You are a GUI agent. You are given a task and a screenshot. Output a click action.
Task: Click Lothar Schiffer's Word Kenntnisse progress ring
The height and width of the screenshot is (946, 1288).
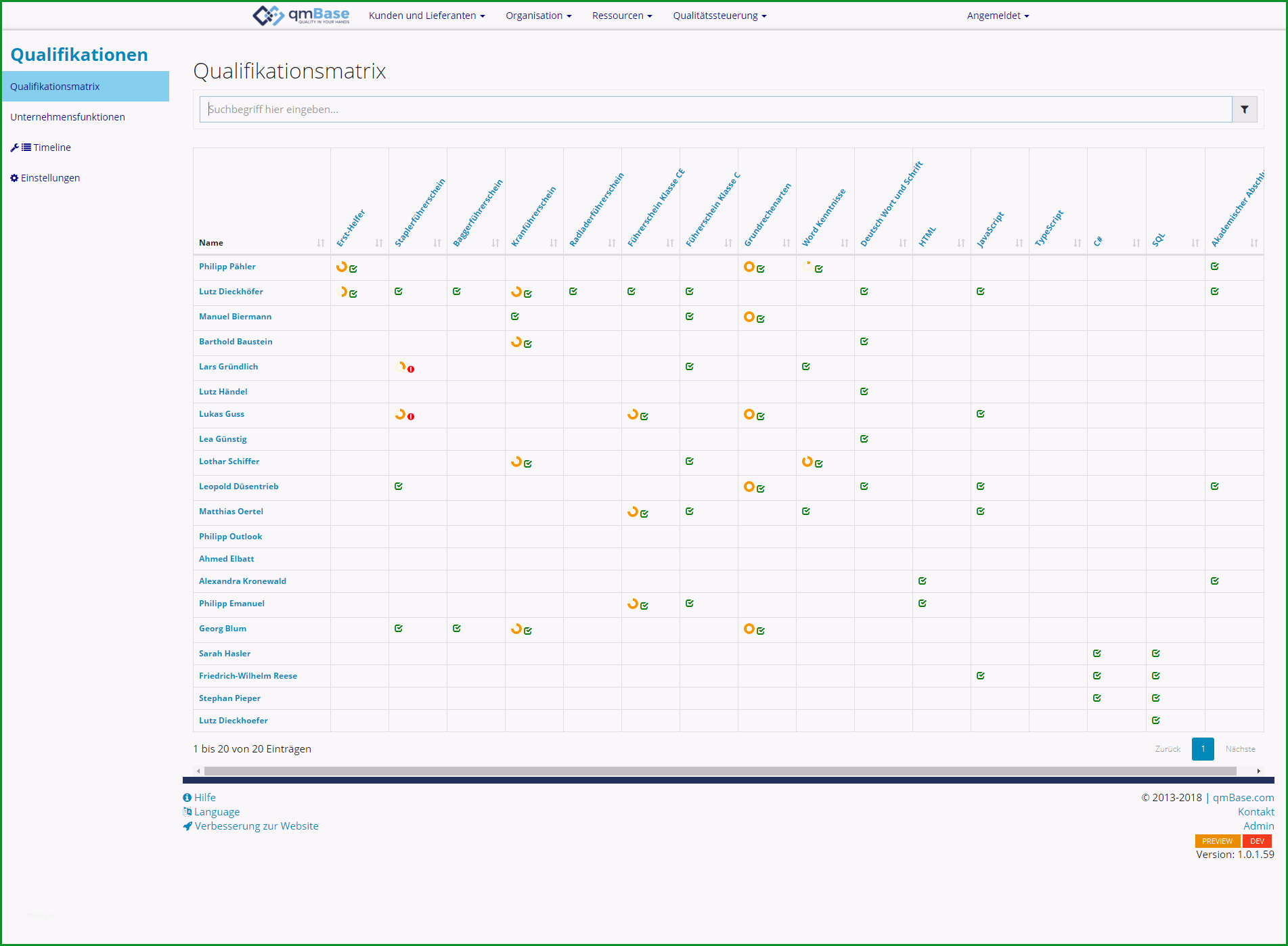(x=807, y=461)
